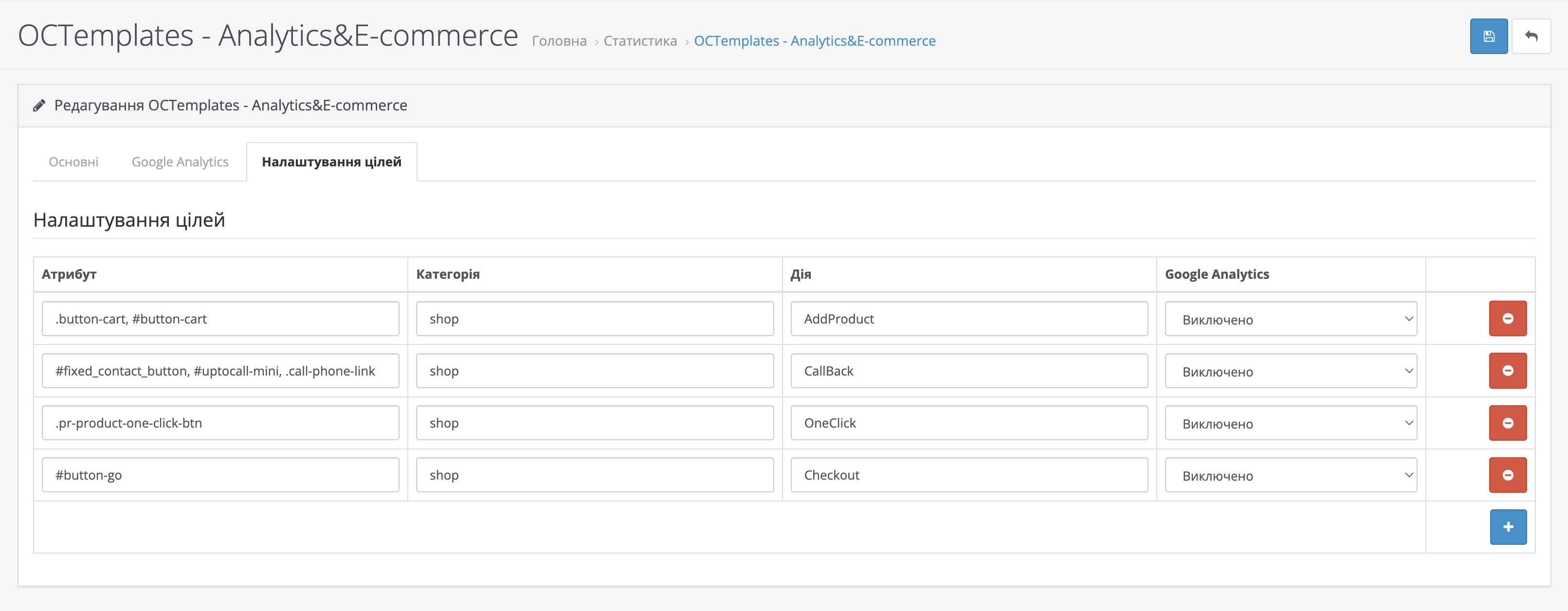Open Статистика breadcrumb link

(x=640, y=41)
